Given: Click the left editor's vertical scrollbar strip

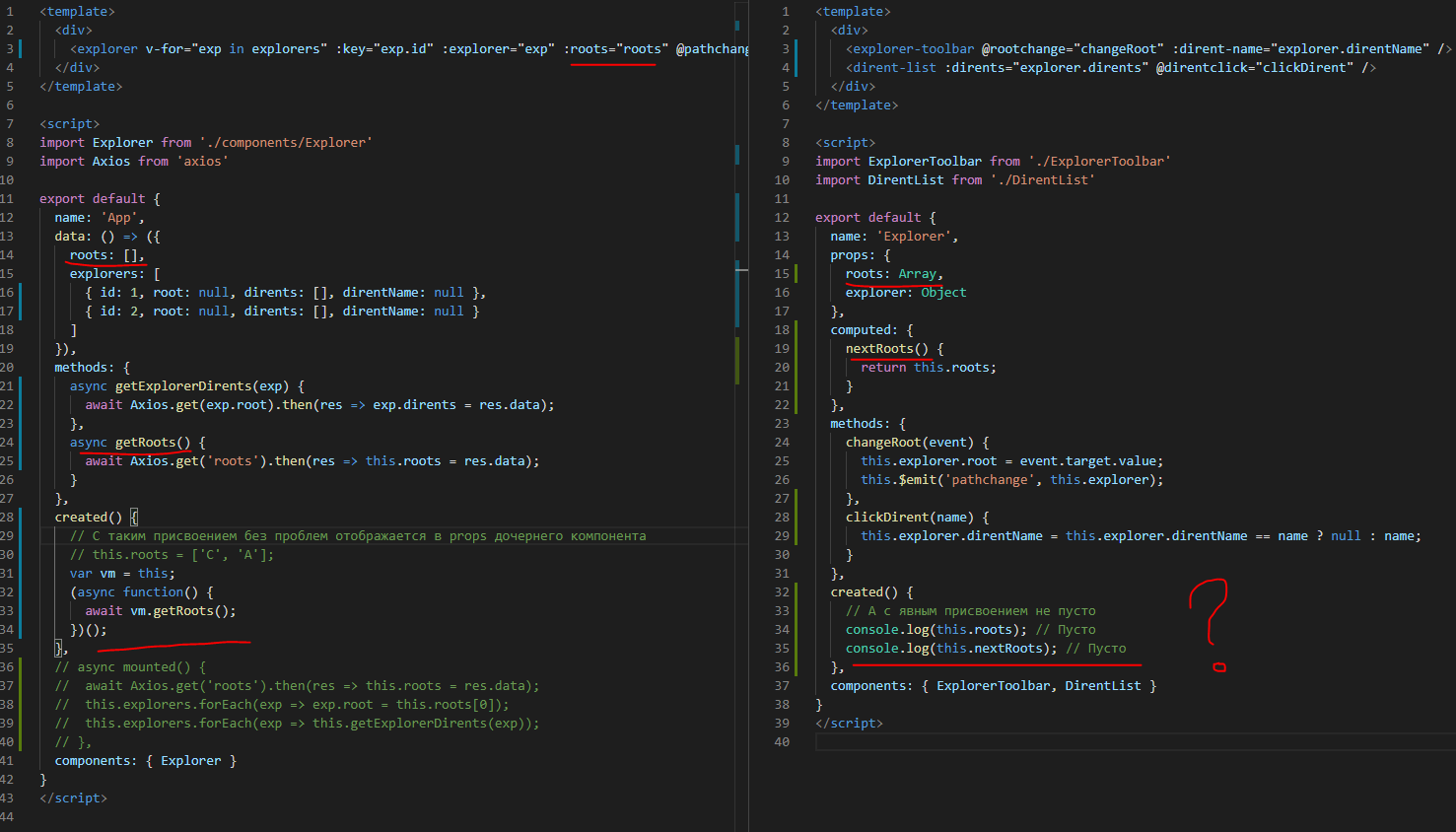Looking at the screenshot, I should pyautogui.click(x=741, y=416).
